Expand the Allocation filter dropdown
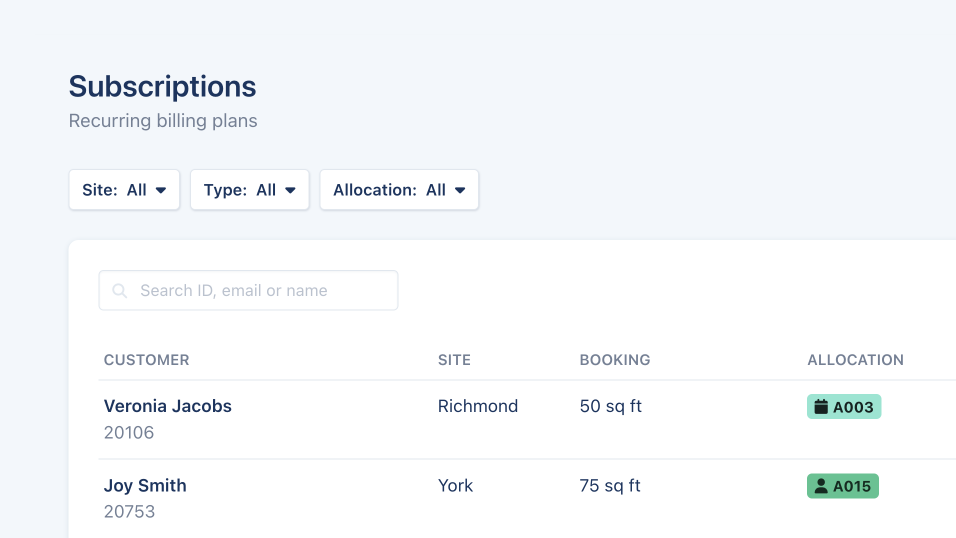Screen dimensions: 956x538 399,190
